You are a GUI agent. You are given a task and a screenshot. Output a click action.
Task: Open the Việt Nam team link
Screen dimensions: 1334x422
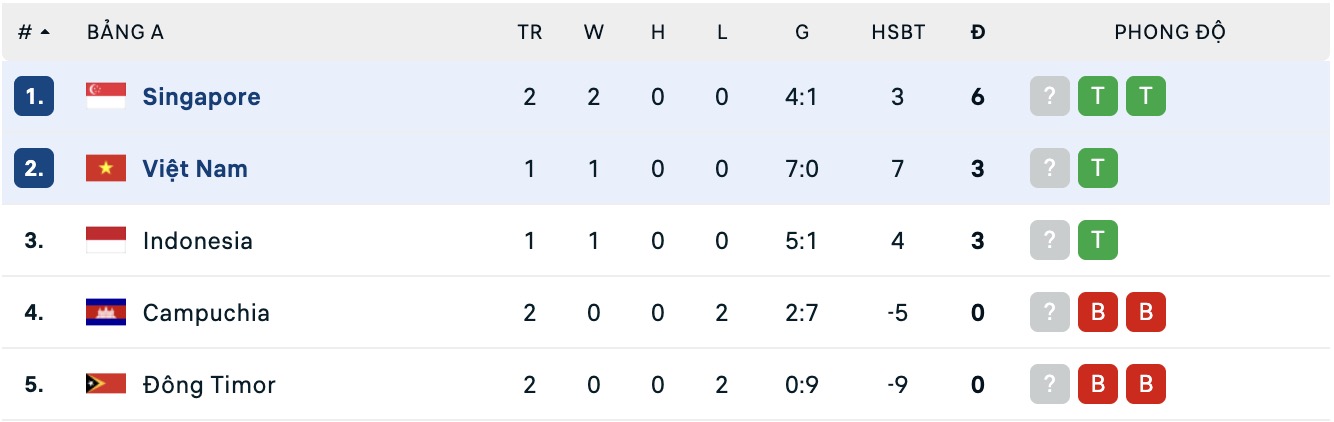pos(195,168)
